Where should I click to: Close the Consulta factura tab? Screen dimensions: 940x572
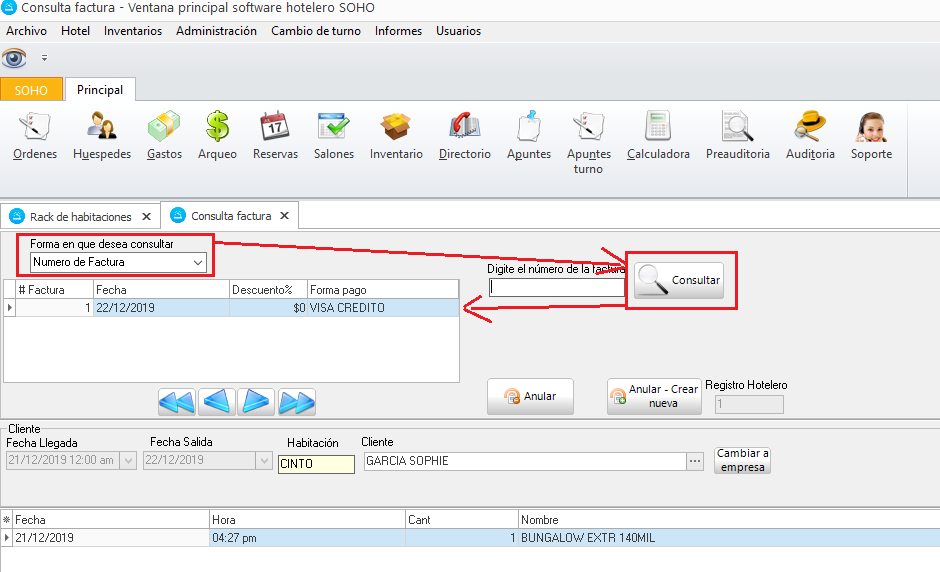pos(285,216)
